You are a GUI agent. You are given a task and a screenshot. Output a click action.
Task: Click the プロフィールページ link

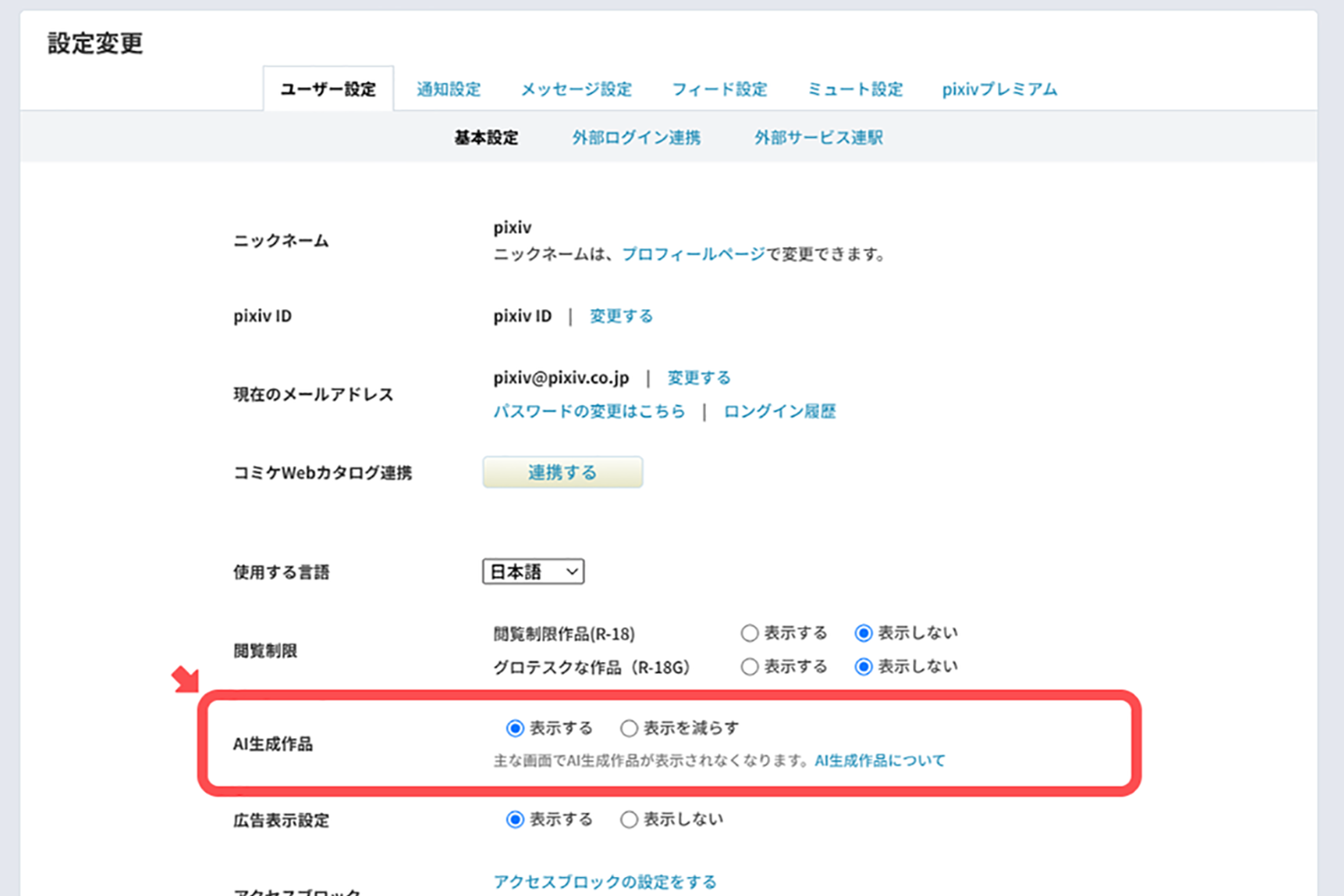coord(693,254)
